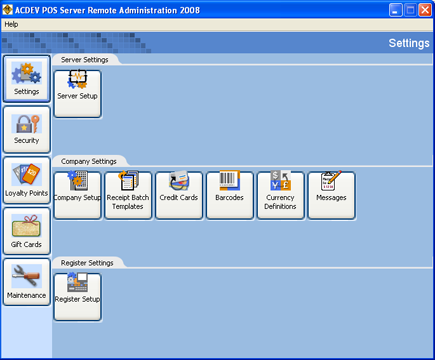Screen dimensions: 435x360
Task: Click the Server Settings section header
Action: pyautogui.click(x=85, y=60)
